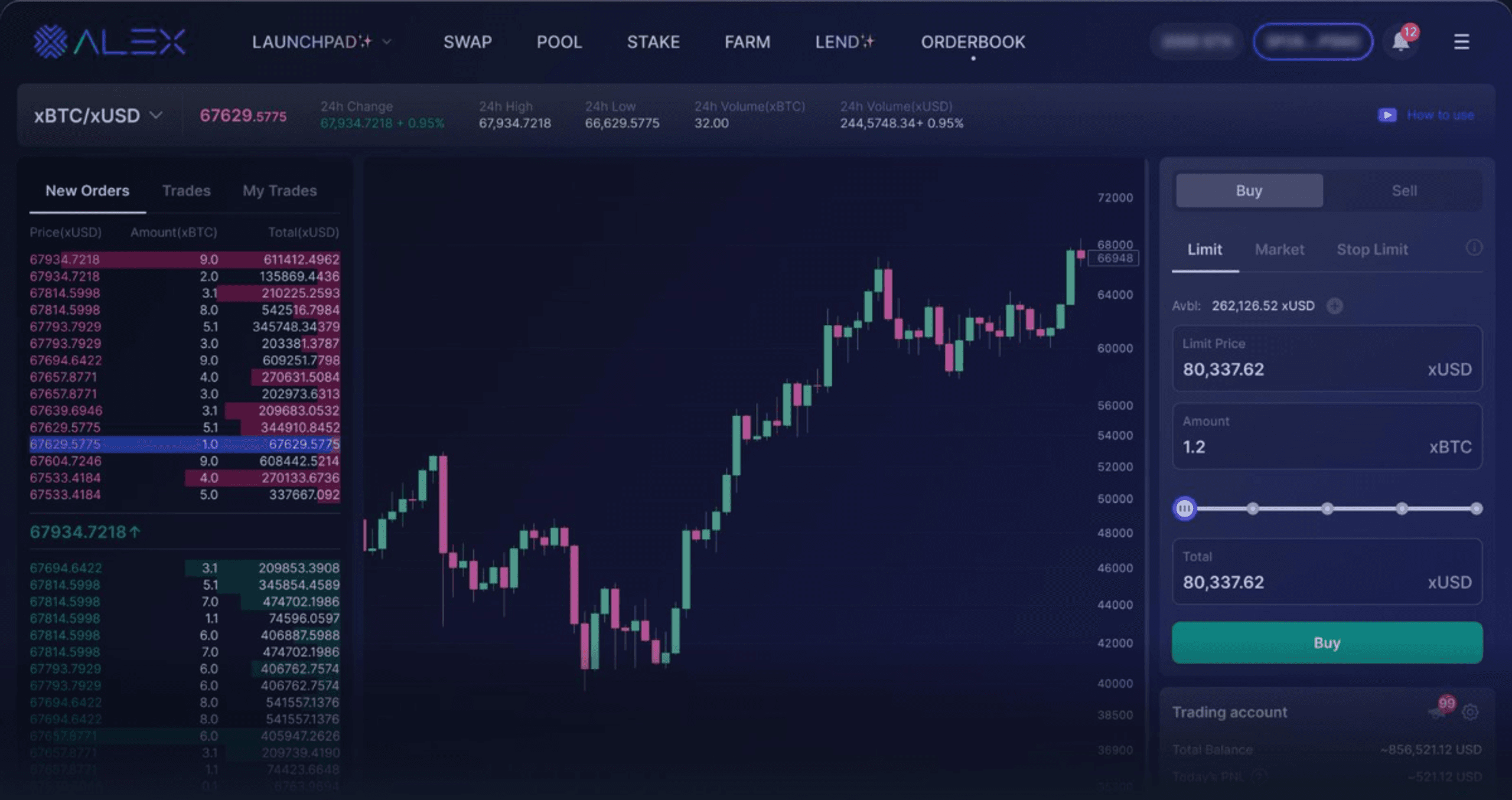Click mid price 67934.7218 with up arrow
This screenshot has width=1512, height=800.
pos(85,532)
